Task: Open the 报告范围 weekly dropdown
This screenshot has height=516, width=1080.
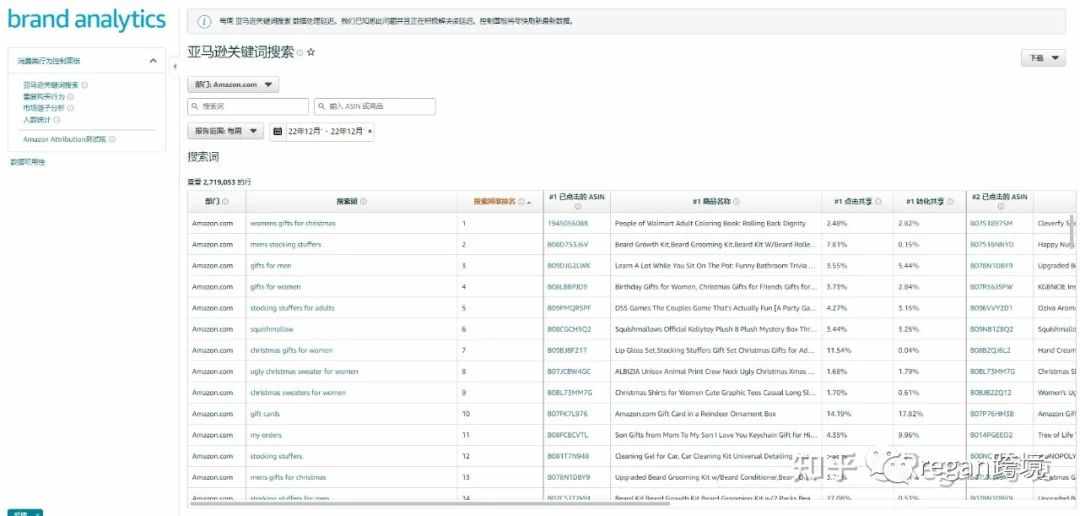Action: 226,131
